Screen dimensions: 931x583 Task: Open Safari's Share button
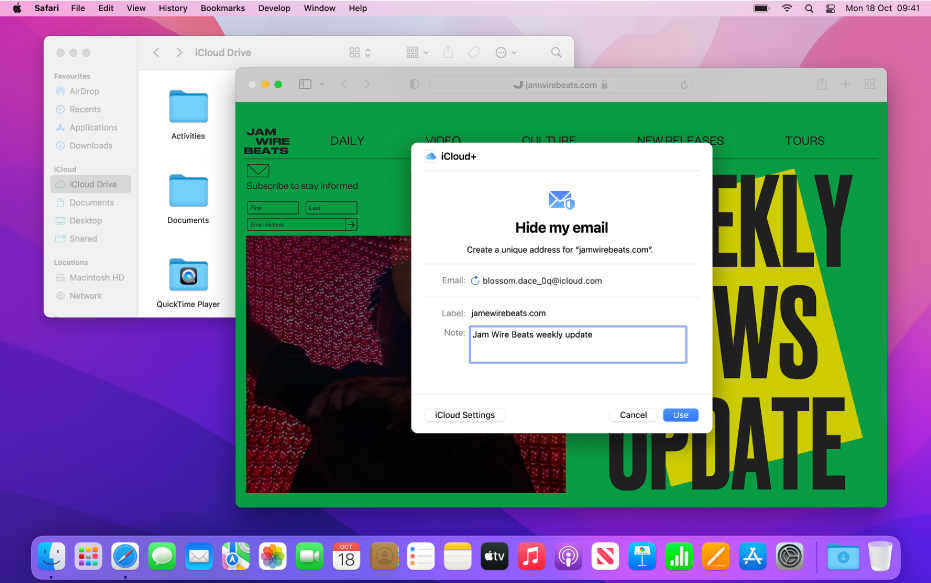821,85
